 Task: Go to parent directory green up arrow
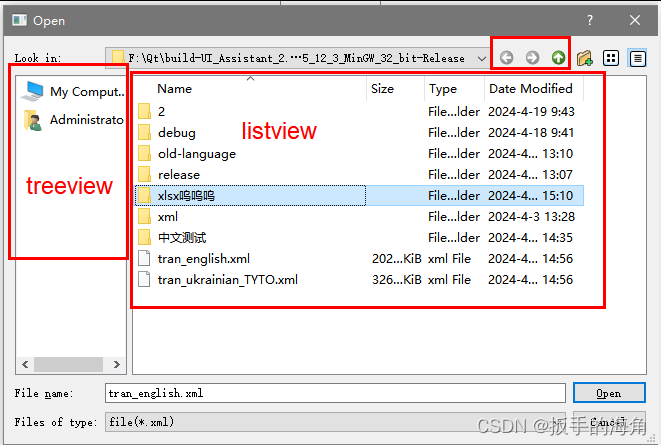[x=558, y=57]
